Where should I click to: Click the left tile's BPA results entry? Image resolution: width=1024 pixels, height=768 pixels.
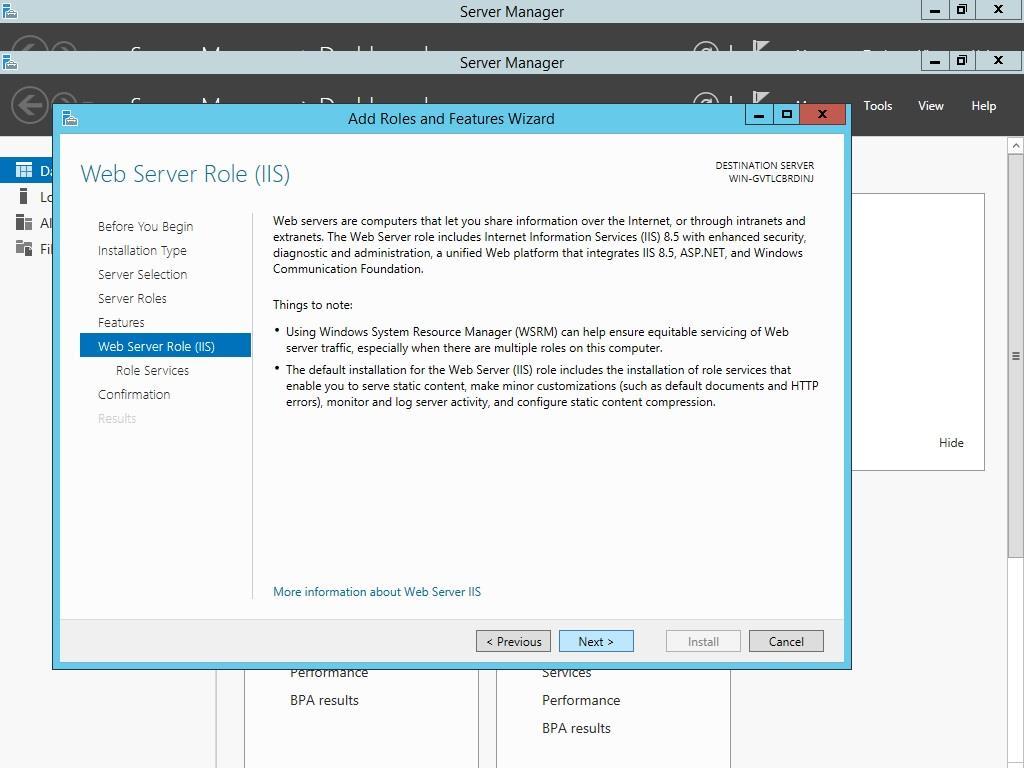point(324,700)
